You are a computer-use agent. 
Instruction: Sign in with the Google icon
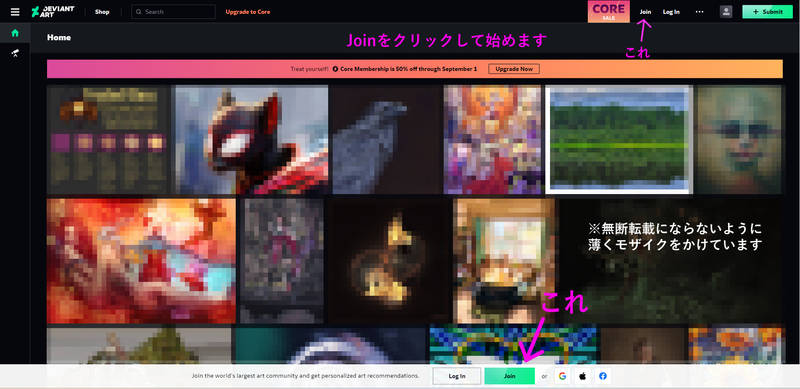[x=562, y=376]
